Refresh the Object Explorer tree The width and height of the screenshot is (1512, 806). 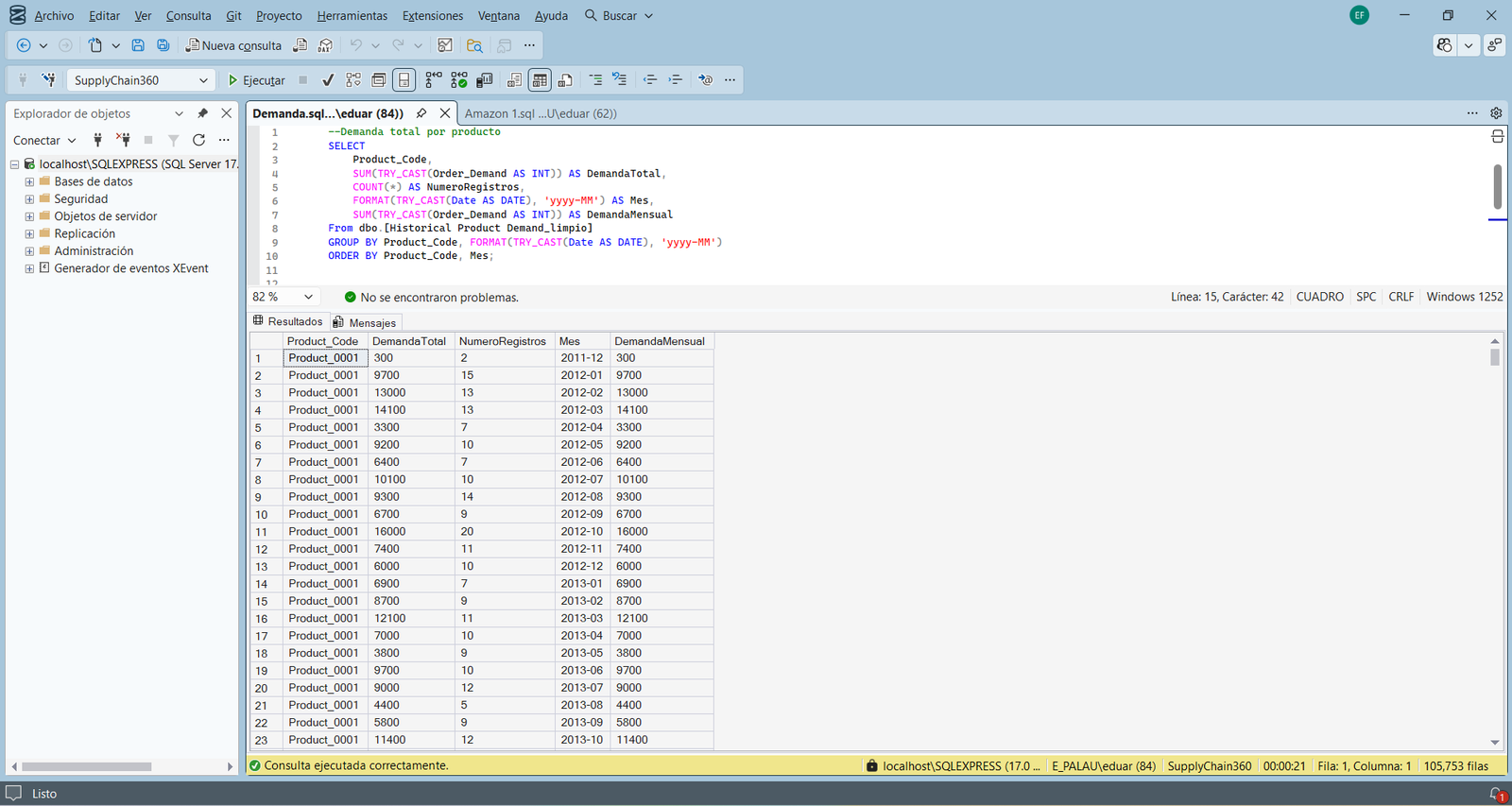coord(198,140)
